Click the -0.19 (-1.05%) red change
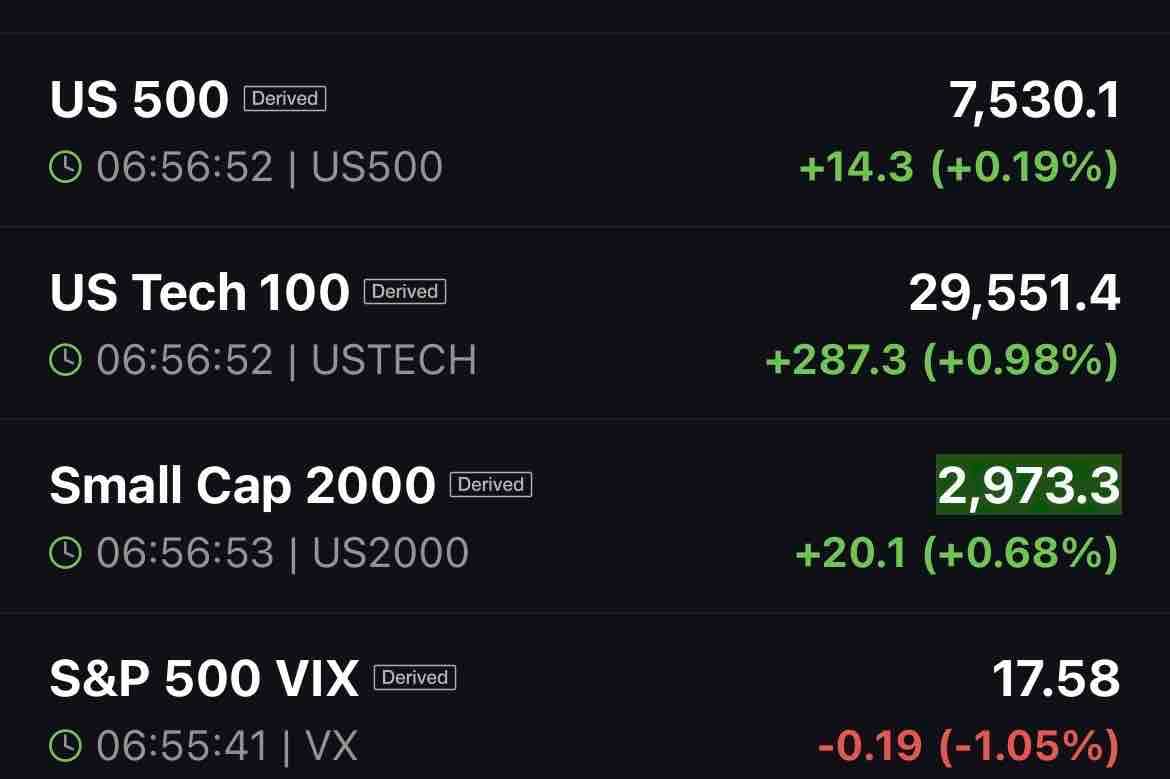 tap(969, 745)
